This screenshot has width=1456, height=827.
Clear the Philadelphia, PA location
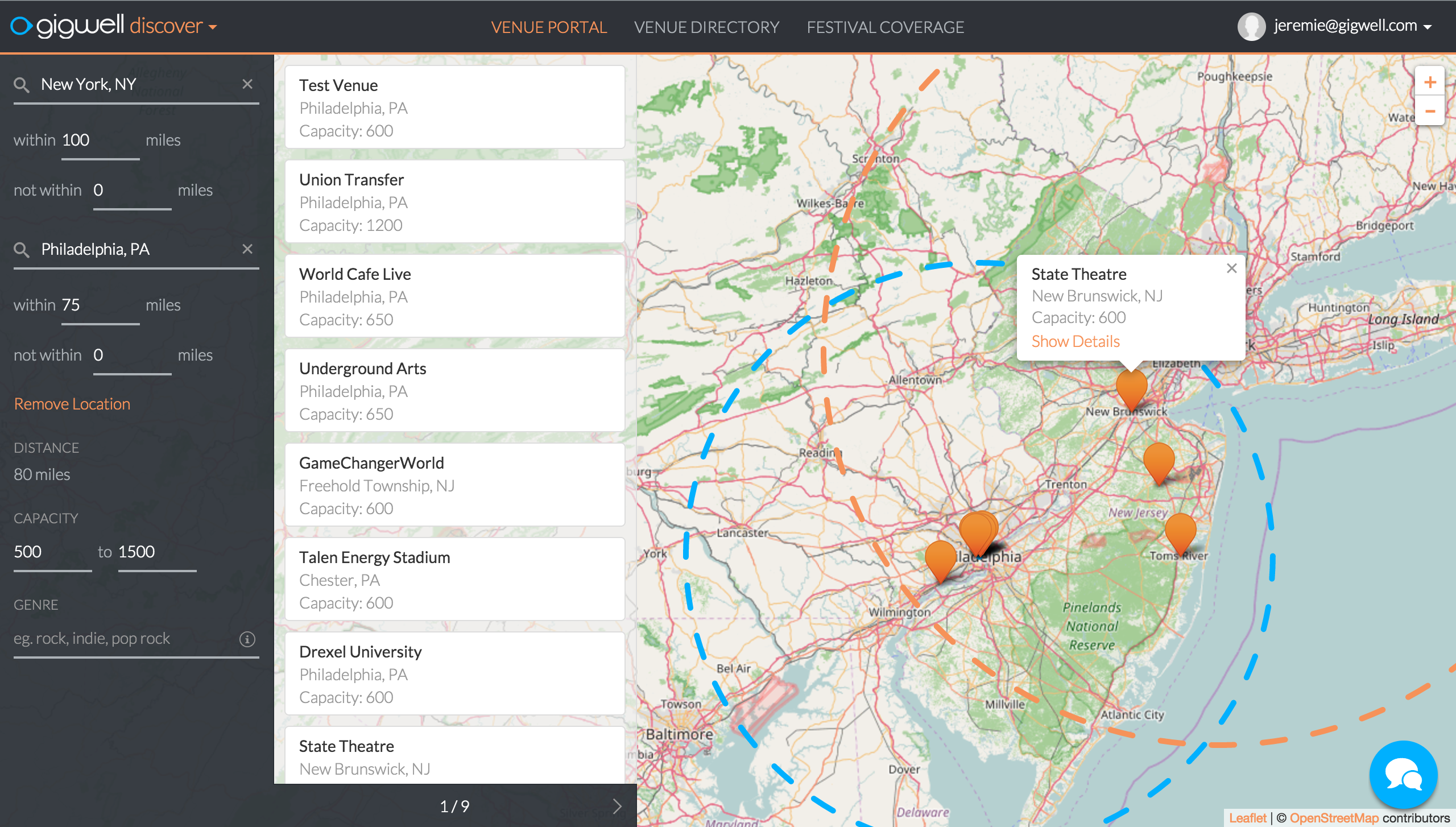(x=247, y=249)
